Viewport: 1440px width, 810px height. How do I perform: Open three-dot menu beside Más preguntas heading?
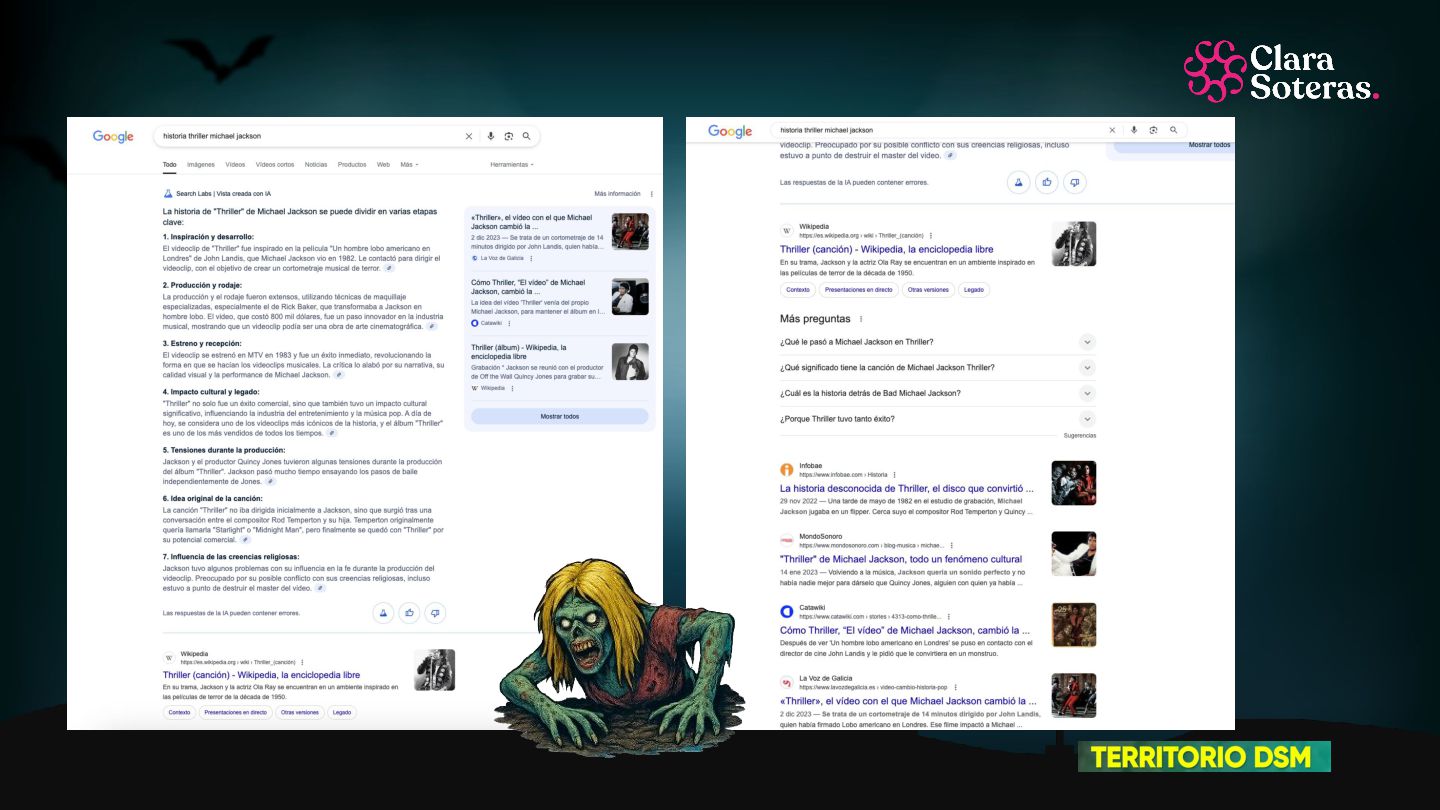[x=861, y=319]
